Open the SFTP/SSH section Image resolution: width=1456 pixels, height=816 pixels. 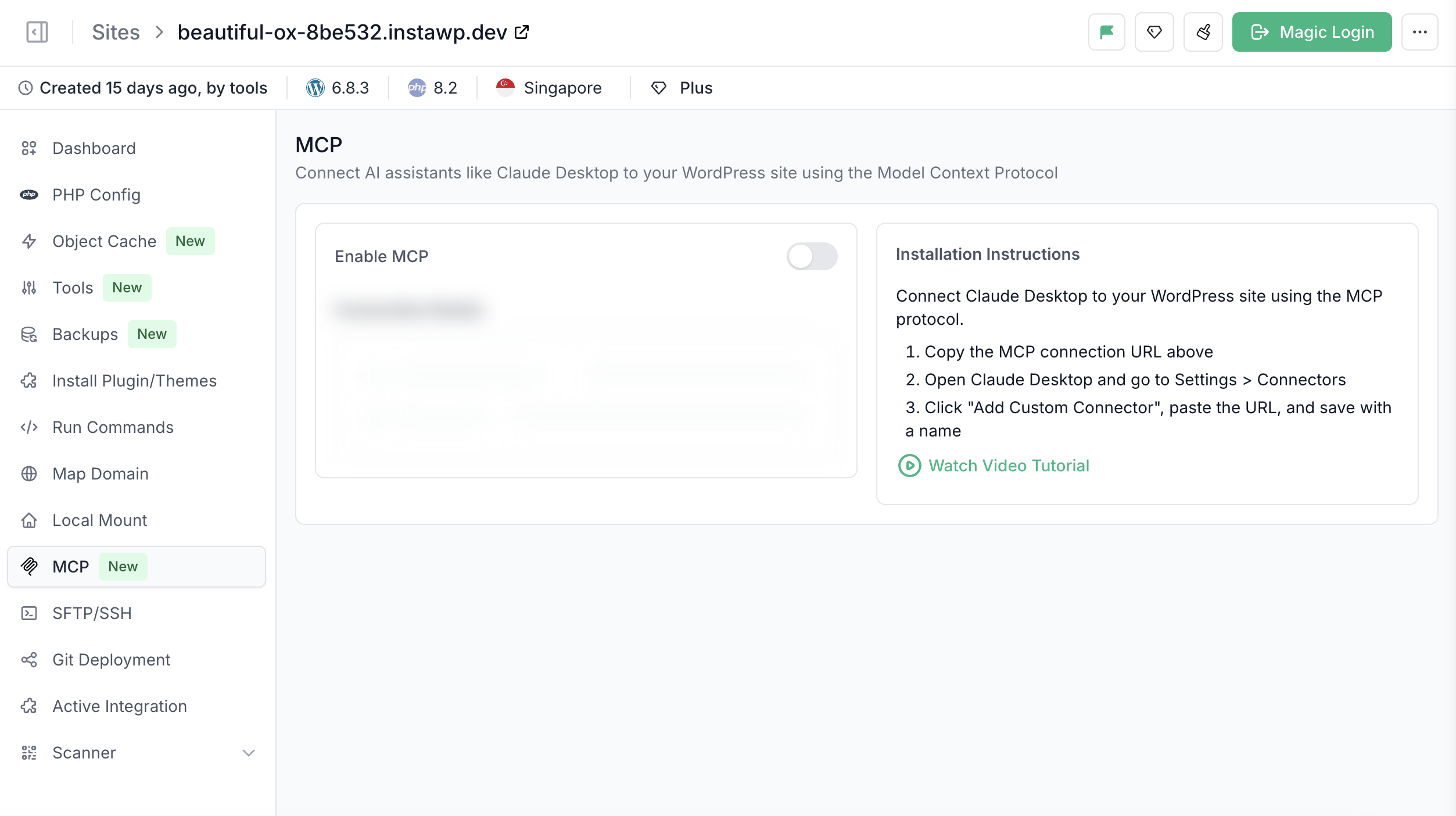(x=92, y=613)
